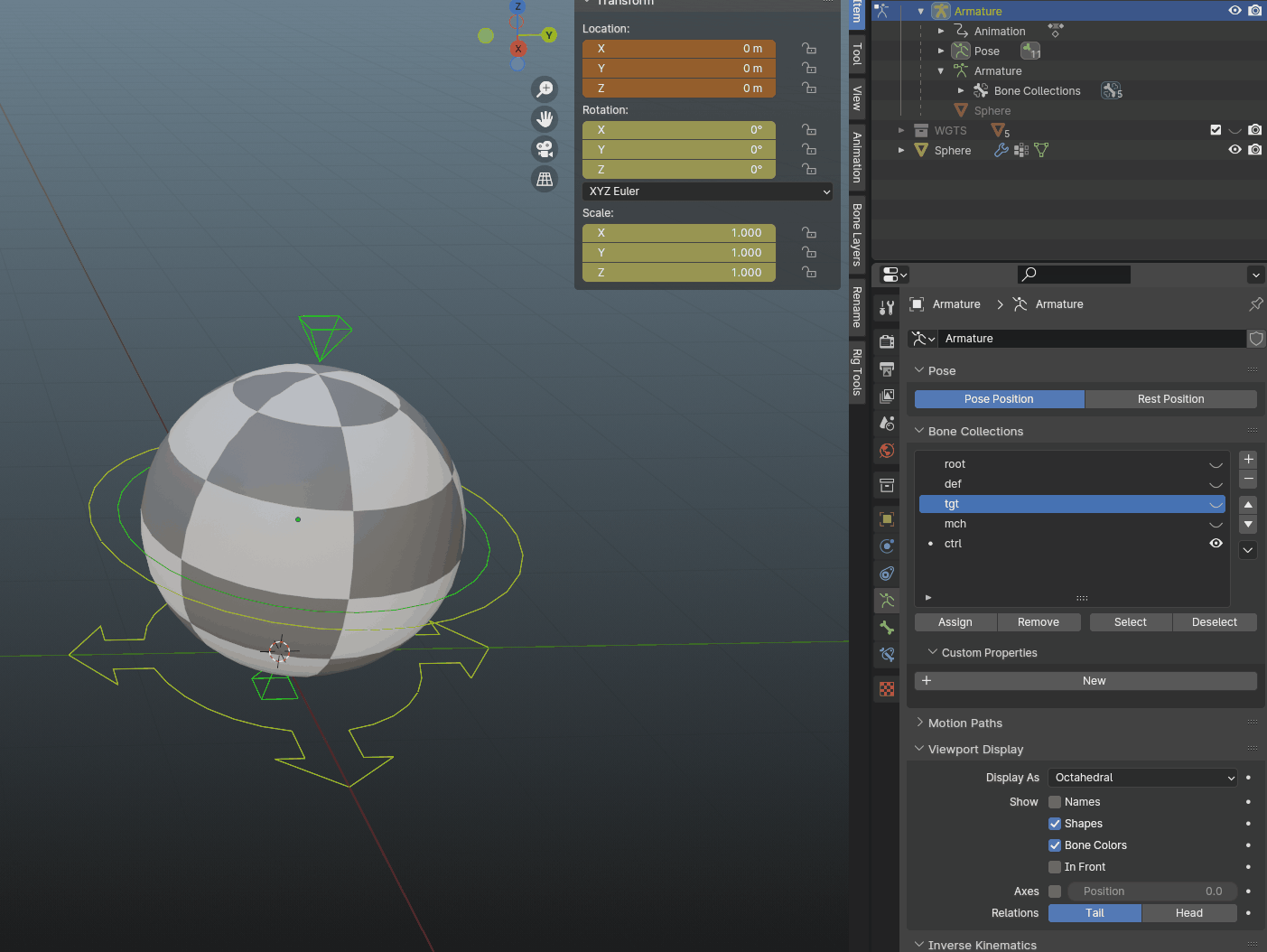Viewport: 1267px width, 952px height.
Task: Open the Rig Tools sidebar tab
Action: click(857, 371)
